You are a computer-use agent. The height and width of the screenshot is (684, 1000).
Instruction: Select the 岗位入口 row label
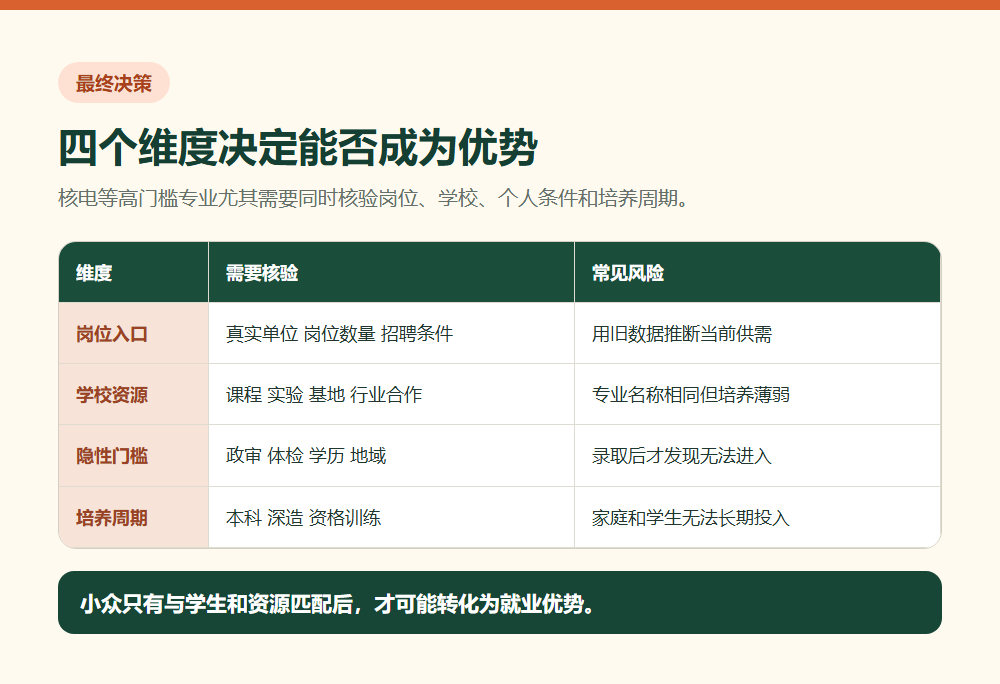133,333
